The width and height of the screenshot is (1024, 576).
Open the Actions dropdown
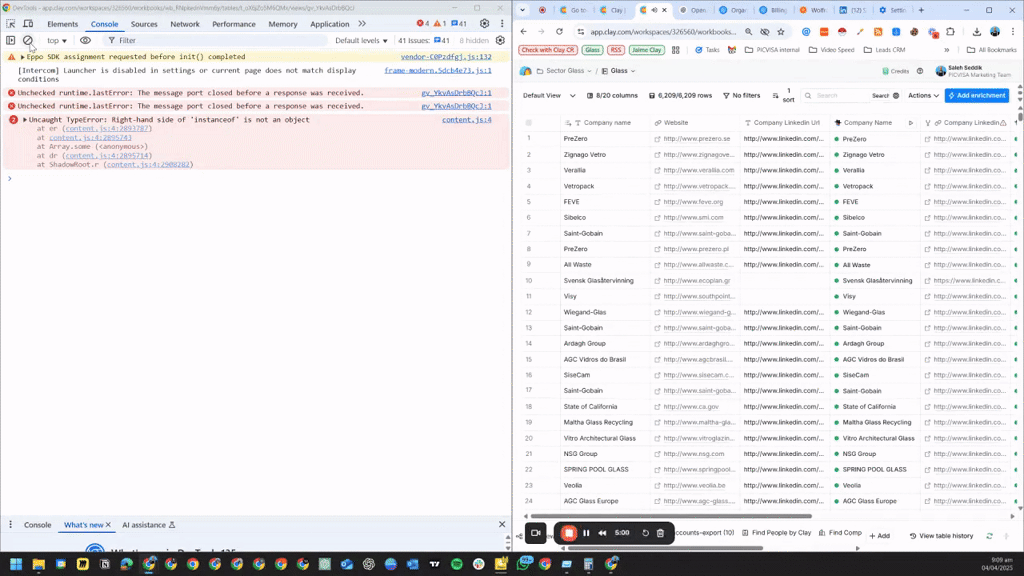click(923, 95)
